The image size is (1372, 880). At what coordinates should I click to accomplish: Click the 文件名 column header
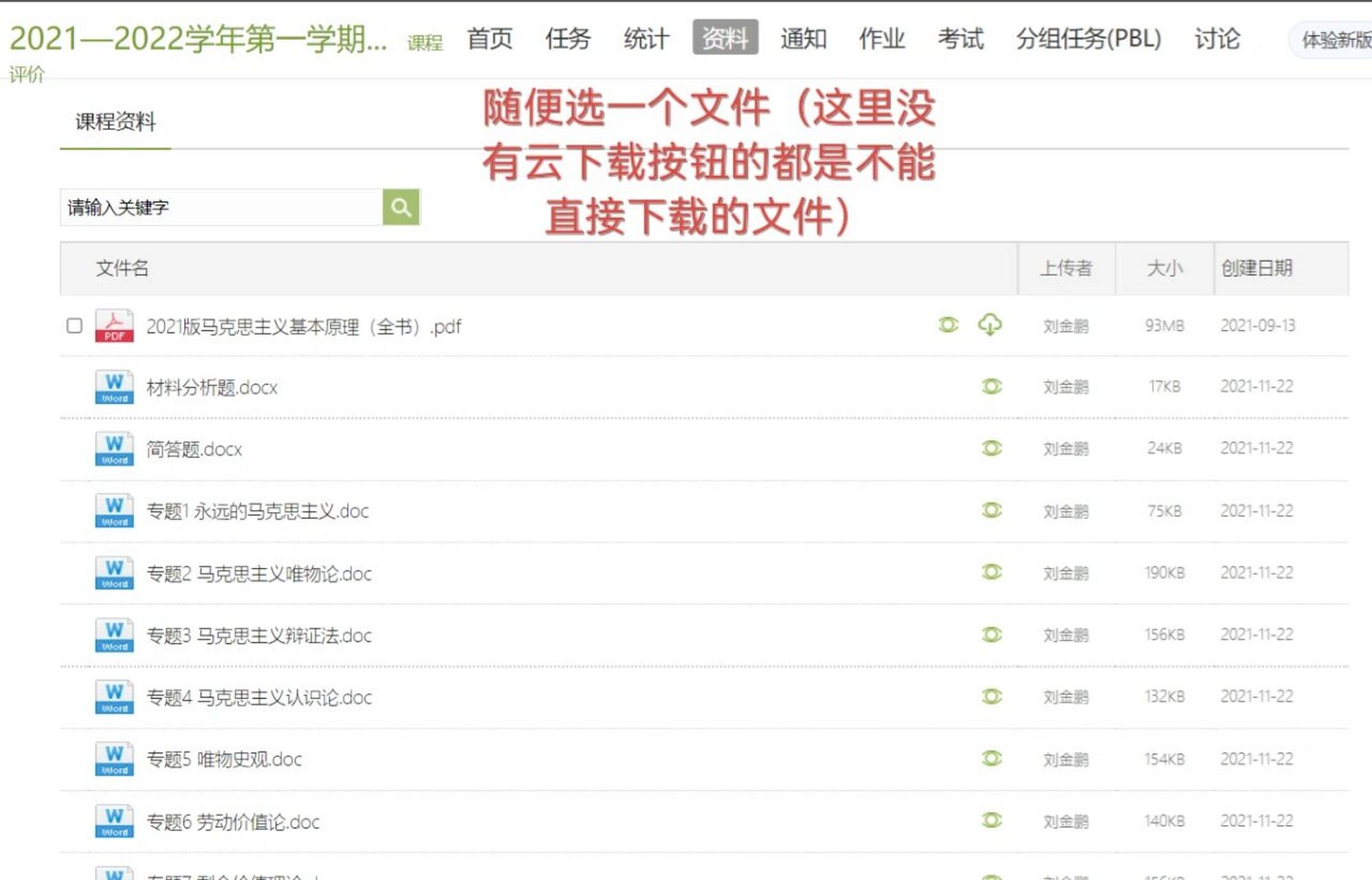coord(122,268)
